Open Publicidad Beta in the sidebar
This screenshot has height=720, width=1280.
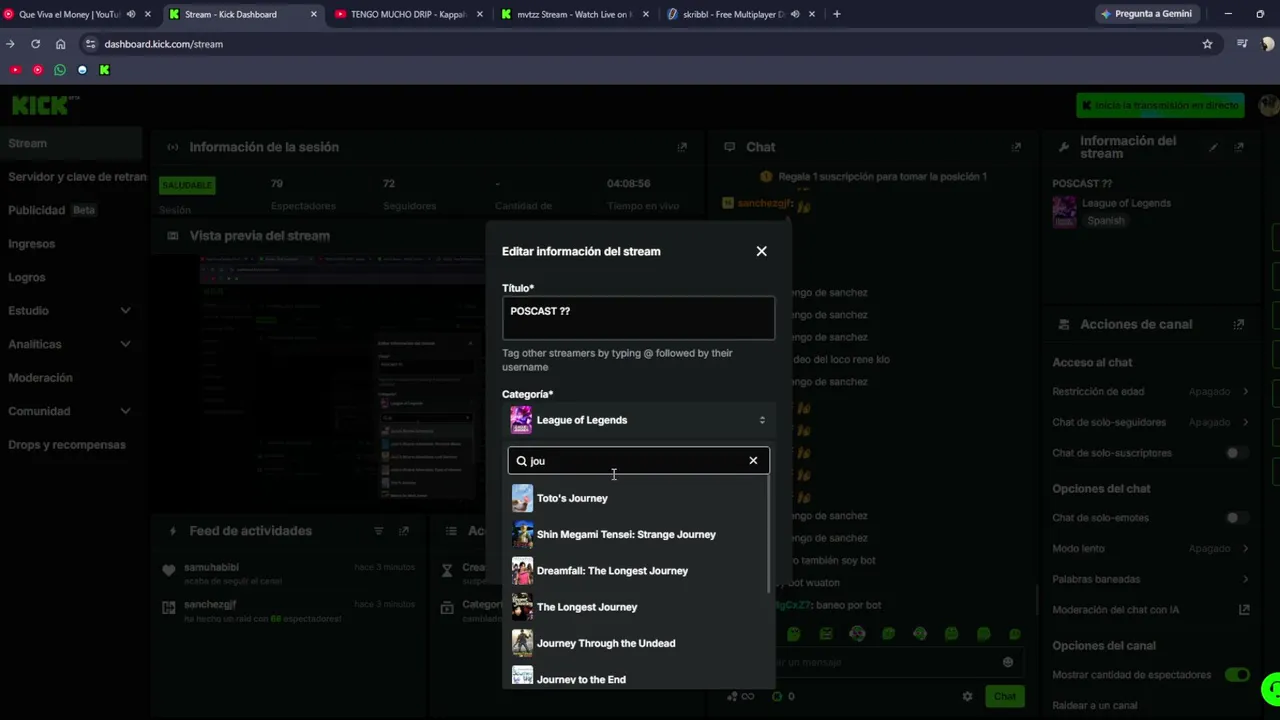point(52,210)
